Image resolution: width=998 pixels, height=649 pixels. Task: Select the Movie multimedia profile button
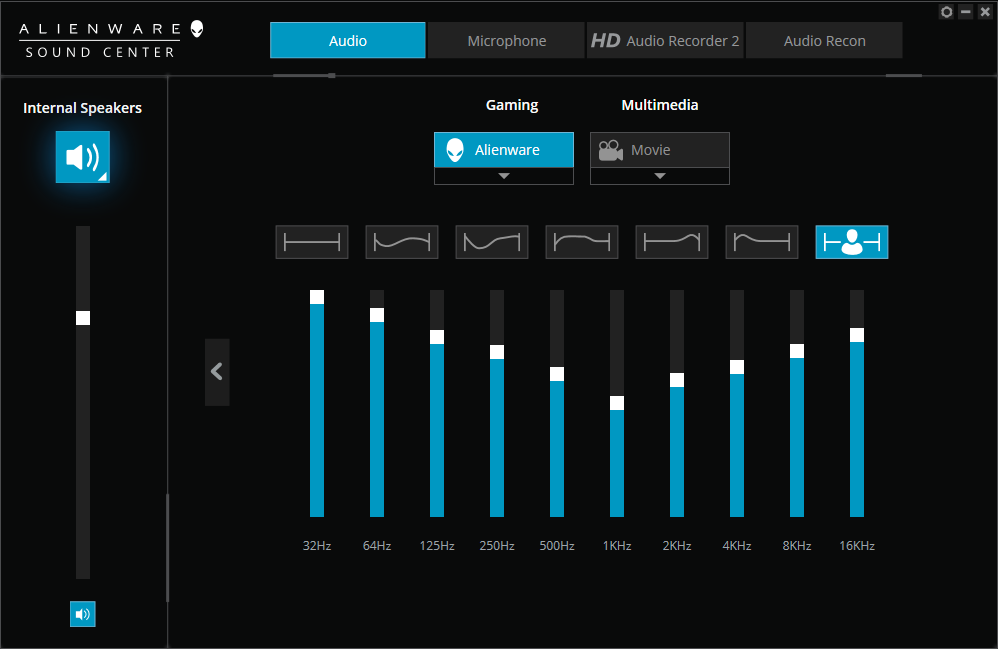tap(659, 150)
